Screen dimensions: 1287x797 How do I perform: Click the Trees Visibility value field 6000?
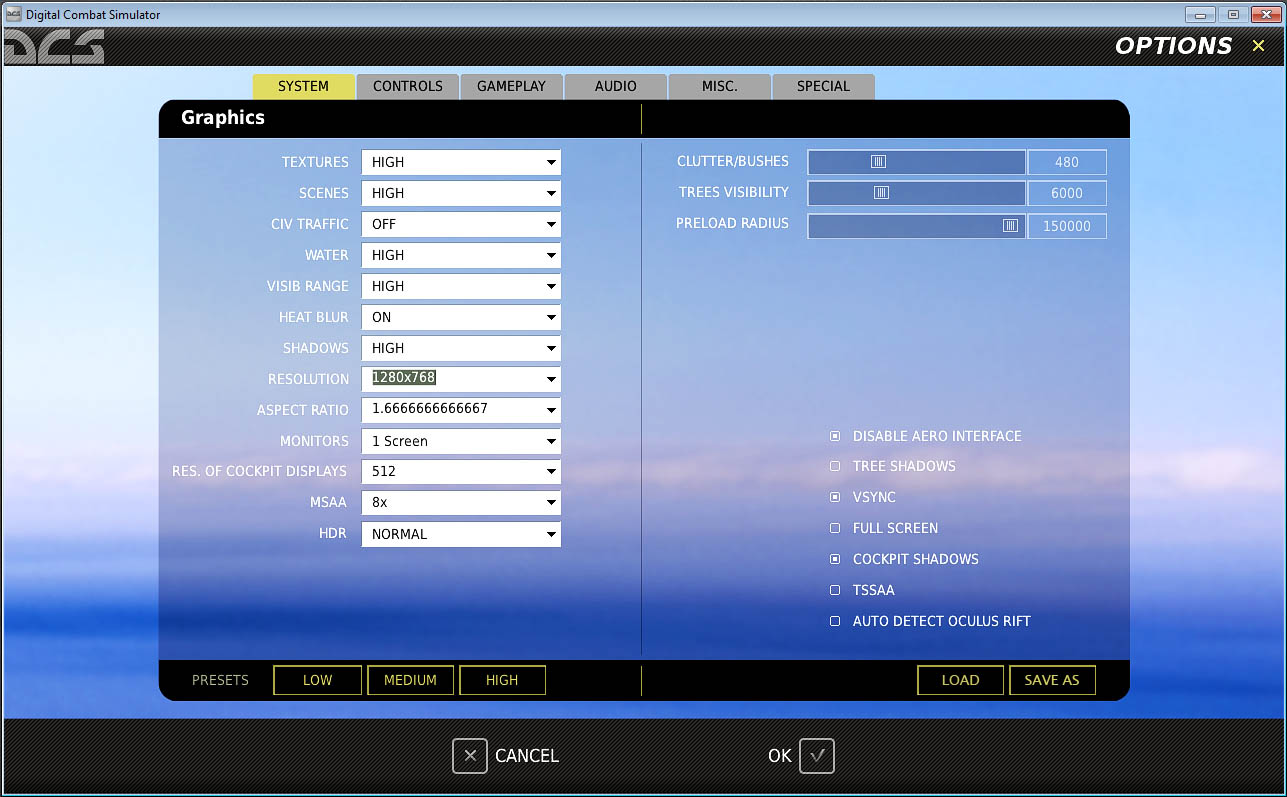click(1067, 193)
